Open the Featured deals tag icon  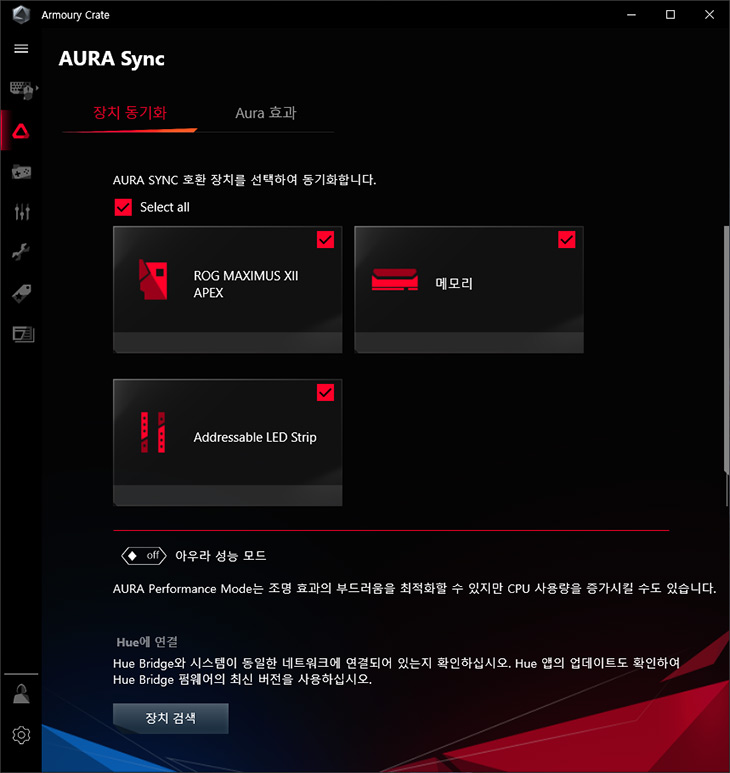pyautogui.click(x=21, y=293)
